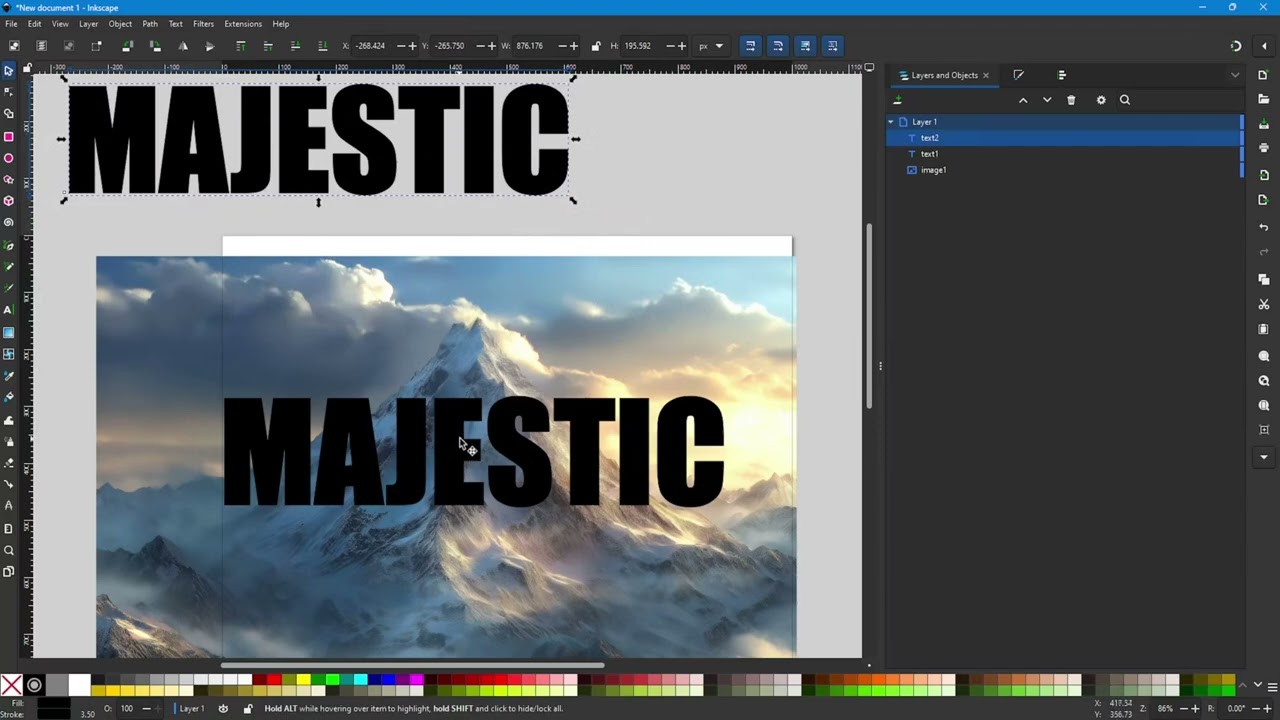Click Select All icon in toolbar
The image size is (1280, 720).
click(x=14, y=46)
